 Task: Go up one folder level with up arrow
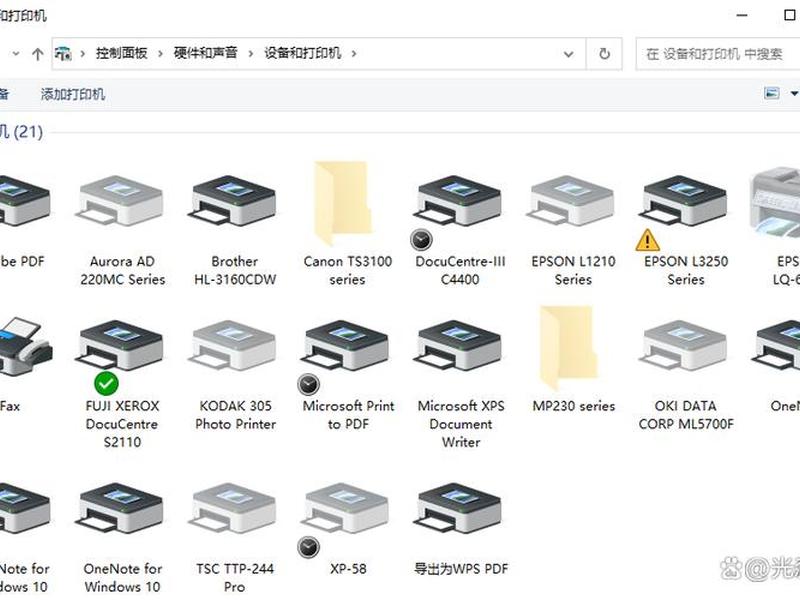click(x=37, y=54)
